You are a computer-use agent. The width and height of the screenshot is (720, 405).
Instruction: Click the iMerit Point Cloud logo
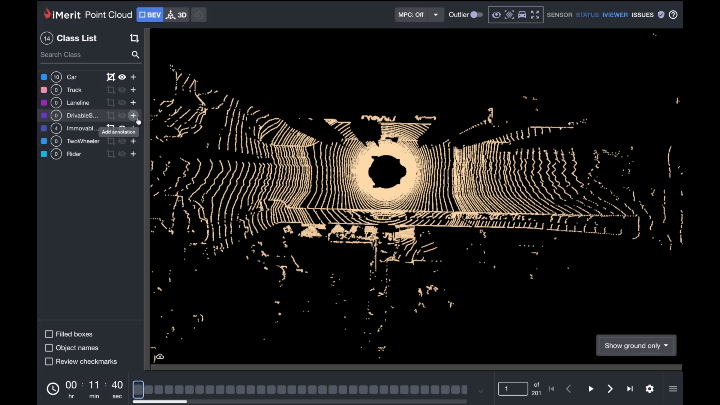click(x=88, y=14)
